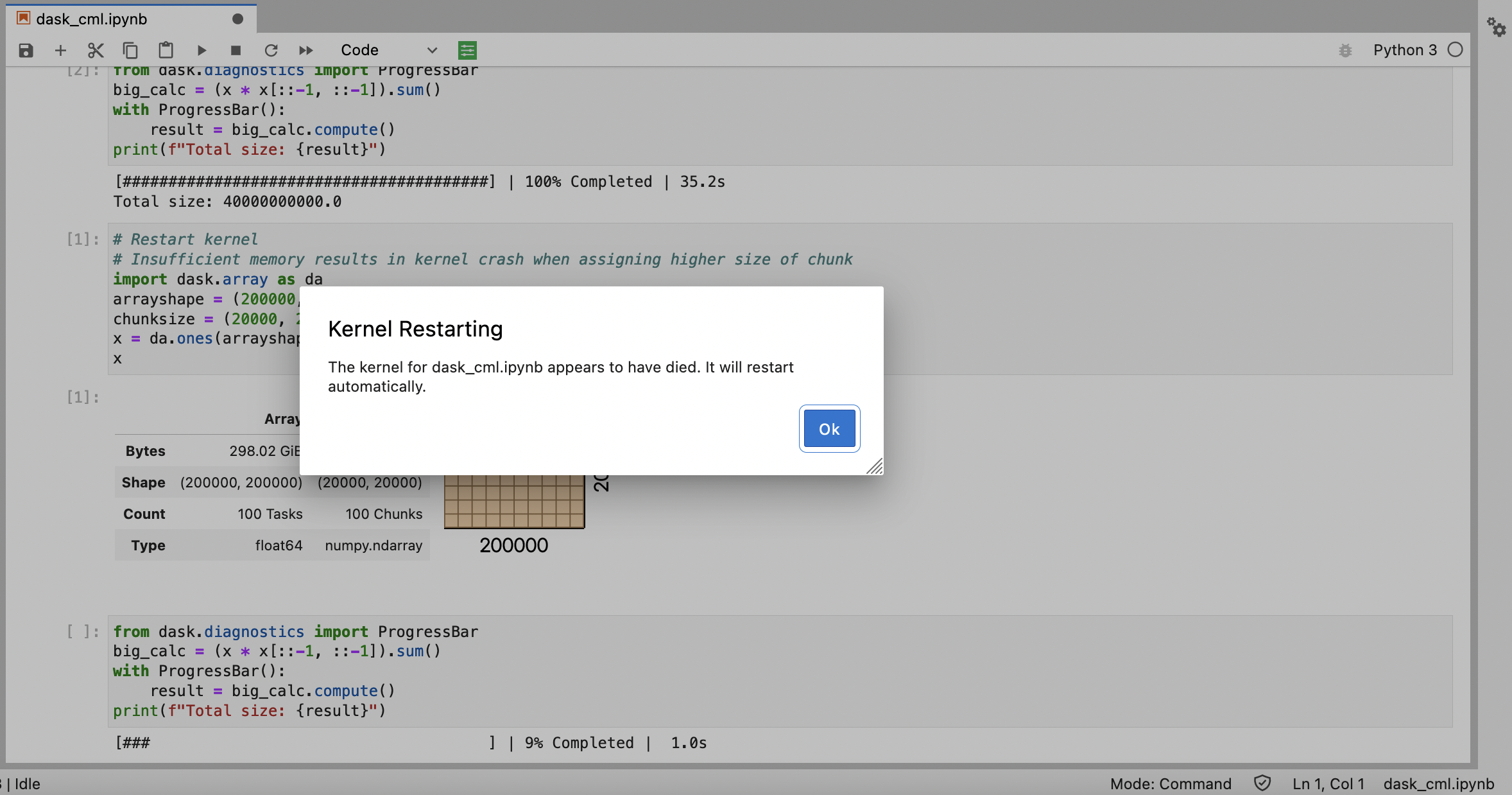
Task: Enable debugger with the bug icon
Action: click(1345, 50)
